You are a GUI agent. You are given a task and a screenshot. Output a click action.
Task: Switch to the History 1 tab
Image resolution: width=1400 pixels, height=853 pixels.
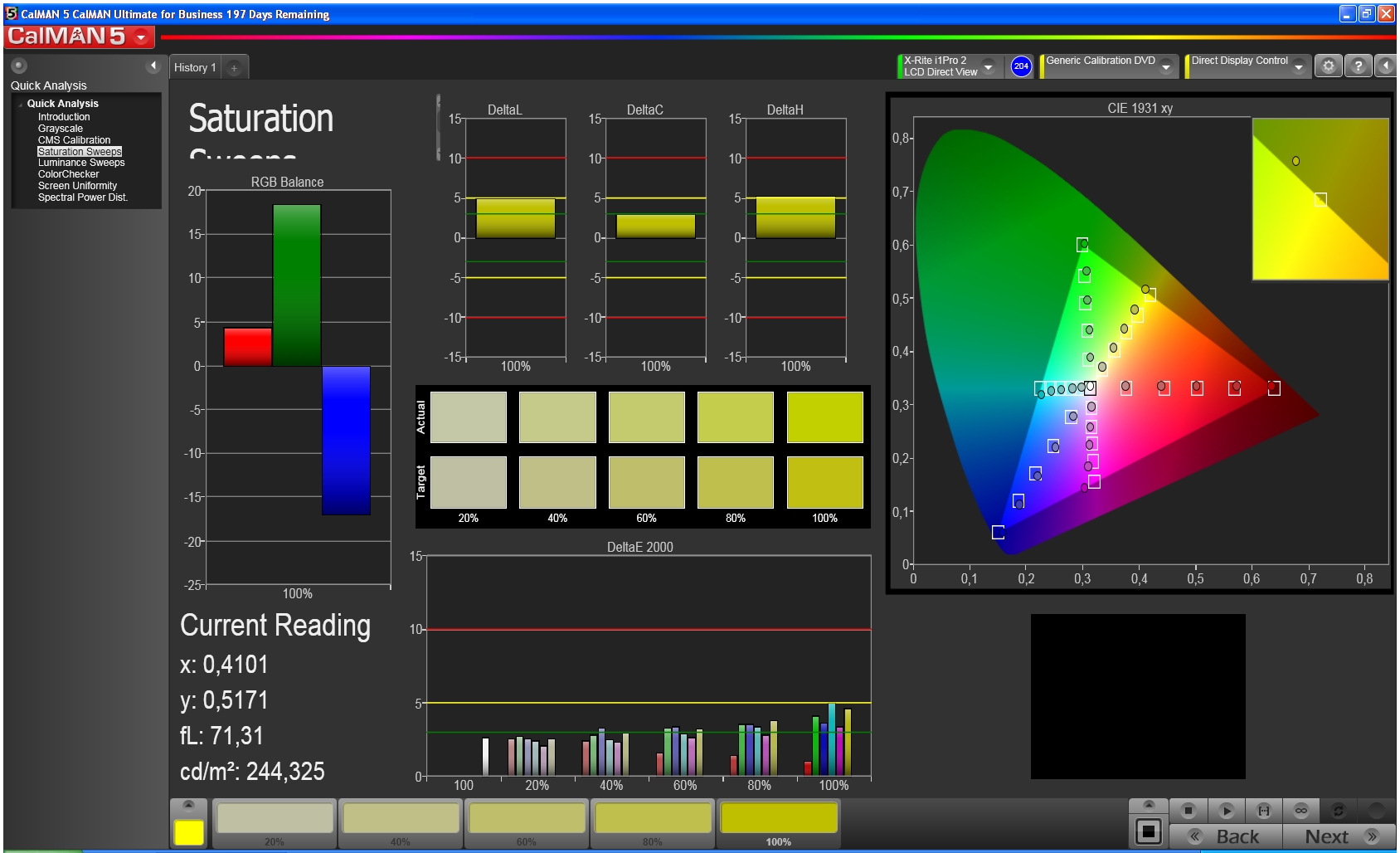[195, 68]
